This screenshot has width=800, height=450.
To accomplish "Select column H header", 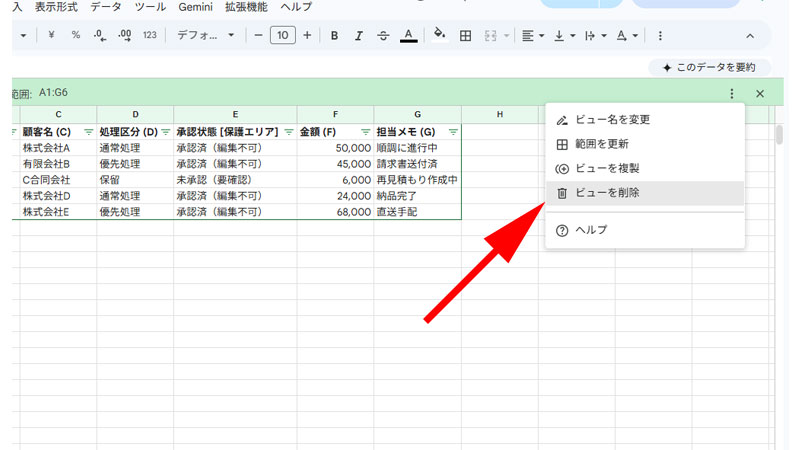I will (500, 115).
